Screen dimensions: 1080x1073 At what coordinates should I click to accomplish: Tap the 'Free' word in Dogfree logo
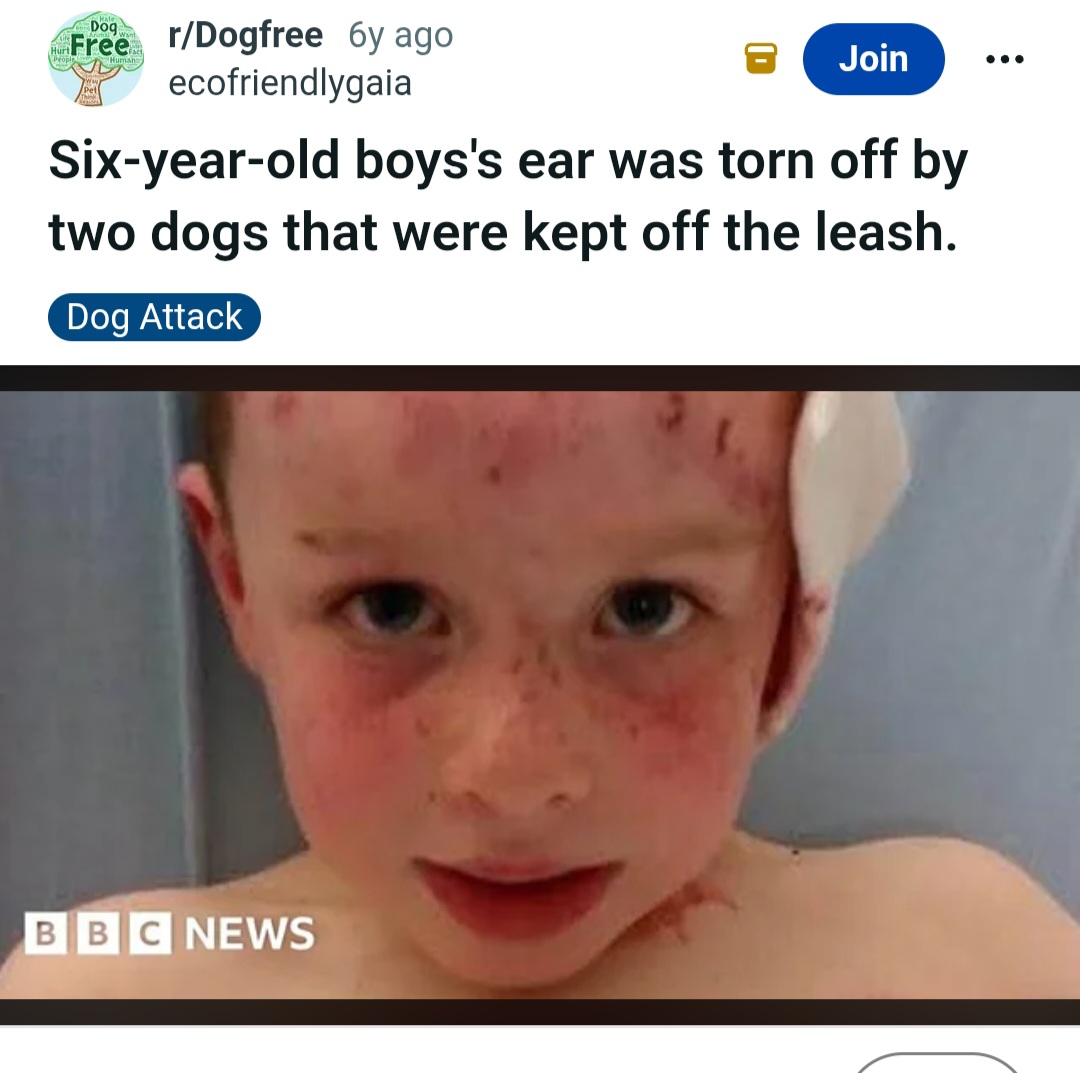[x=100, y=45]
